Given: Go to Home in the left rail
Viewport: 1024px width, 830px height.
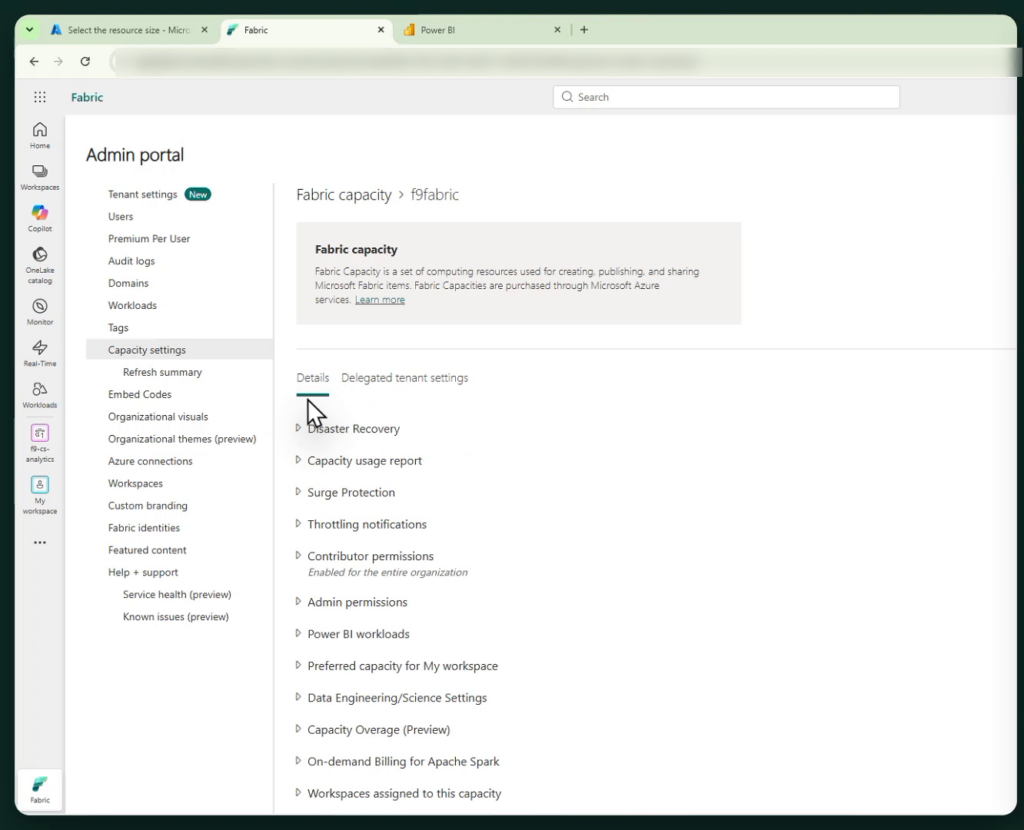Looking at the screenshot, I should (x=40, y=136).
